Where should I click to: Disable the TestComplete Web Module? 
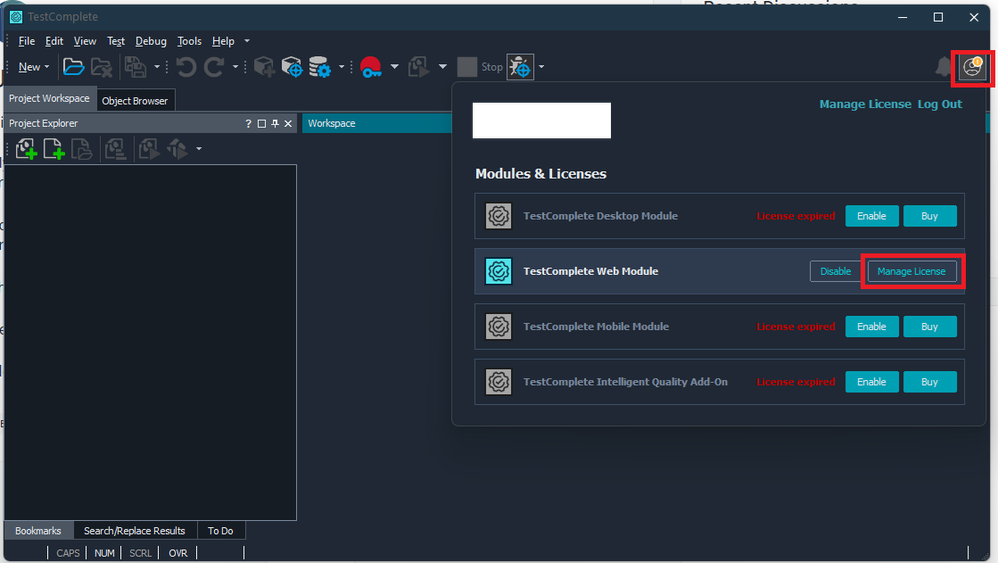pos(835,271)
